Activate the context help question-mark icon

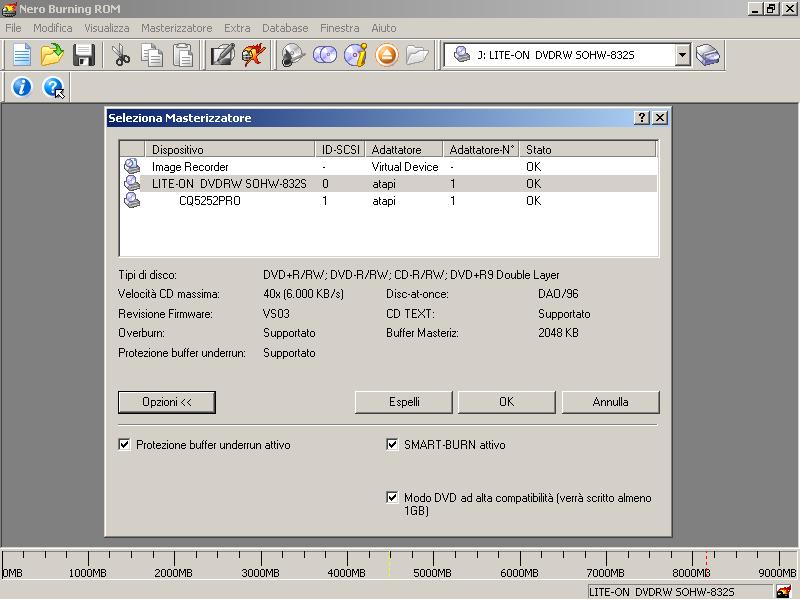tap(53, 87)
